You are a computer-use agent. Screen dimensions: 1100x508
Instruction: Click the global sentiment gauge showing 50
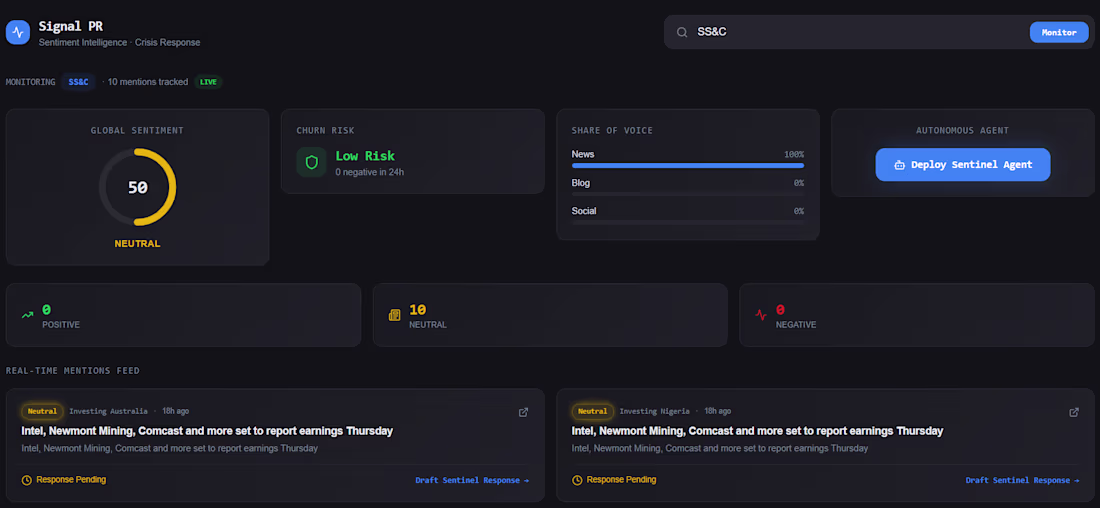click(137, 187)
